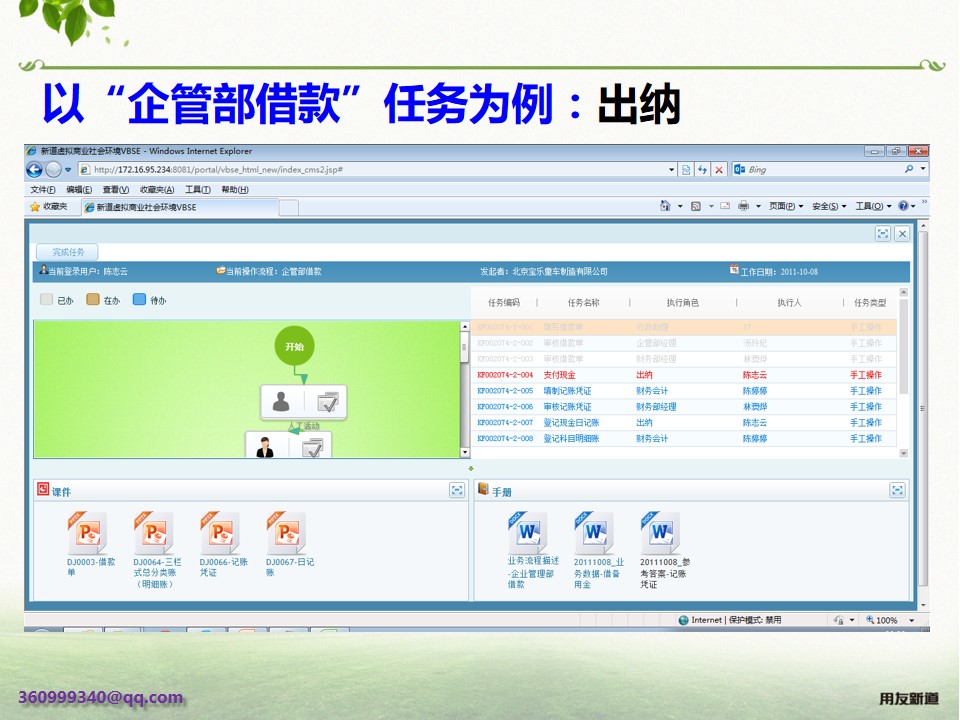Open the address bar history dropdown arrow

(x=672, y=170)
